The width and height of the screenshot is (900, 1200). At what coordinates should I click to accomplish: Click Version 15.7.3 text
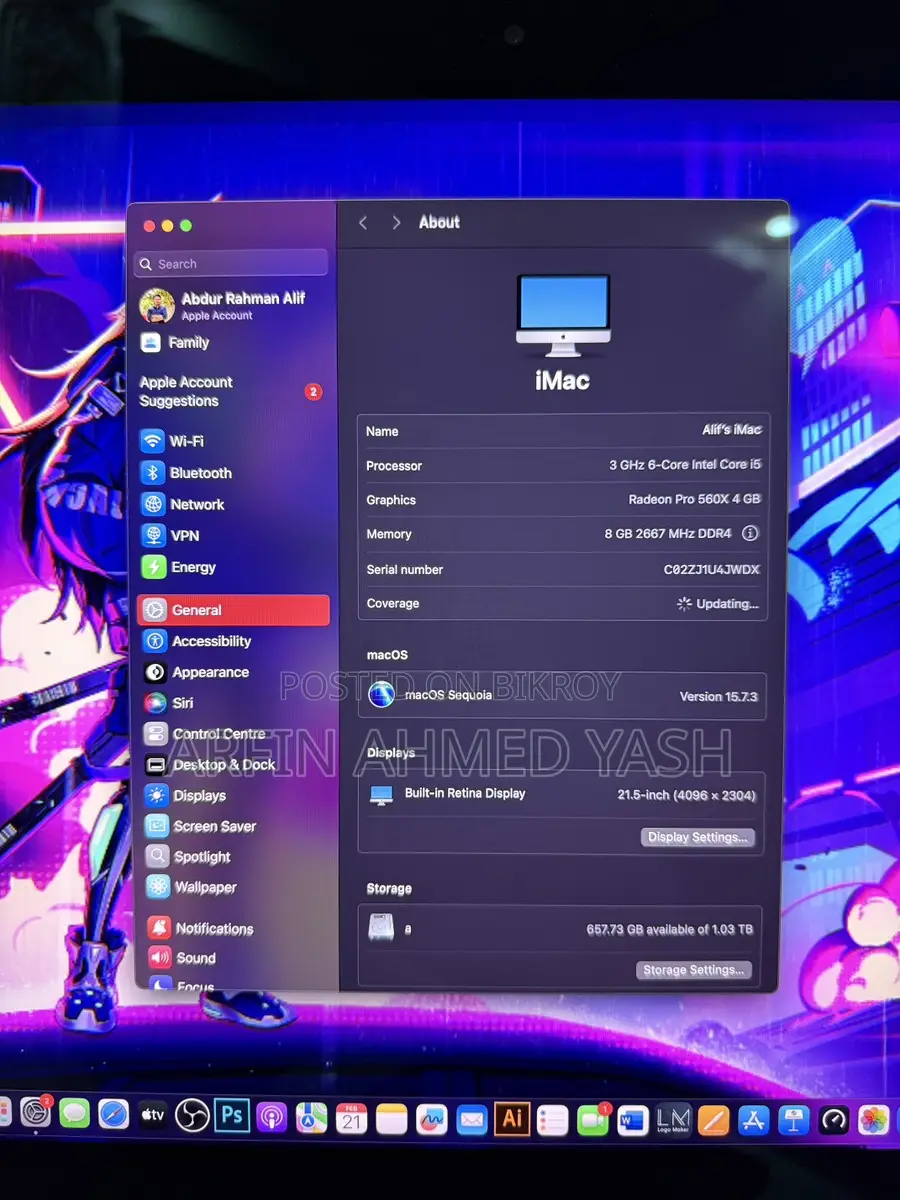point(718,696)
